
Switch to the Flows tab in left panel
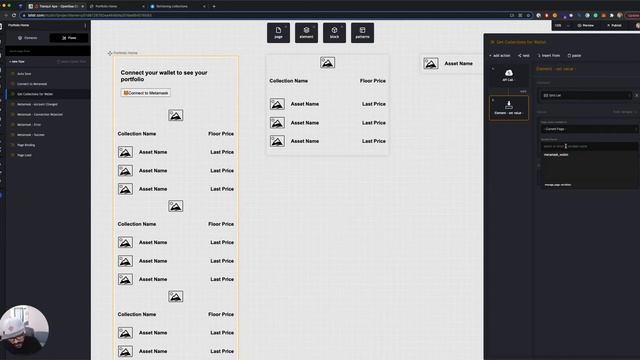(x=69, y=38)
